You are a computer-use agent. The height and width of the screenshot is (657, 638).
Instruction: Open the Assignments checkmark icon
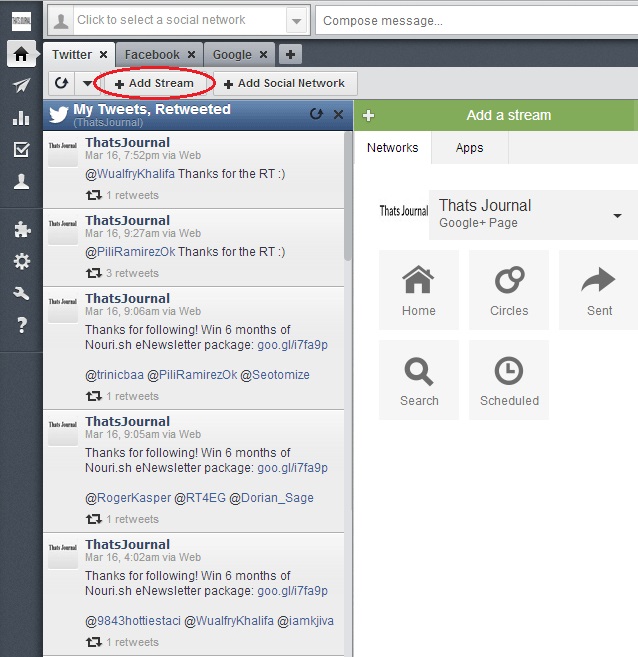coord(21,150)
